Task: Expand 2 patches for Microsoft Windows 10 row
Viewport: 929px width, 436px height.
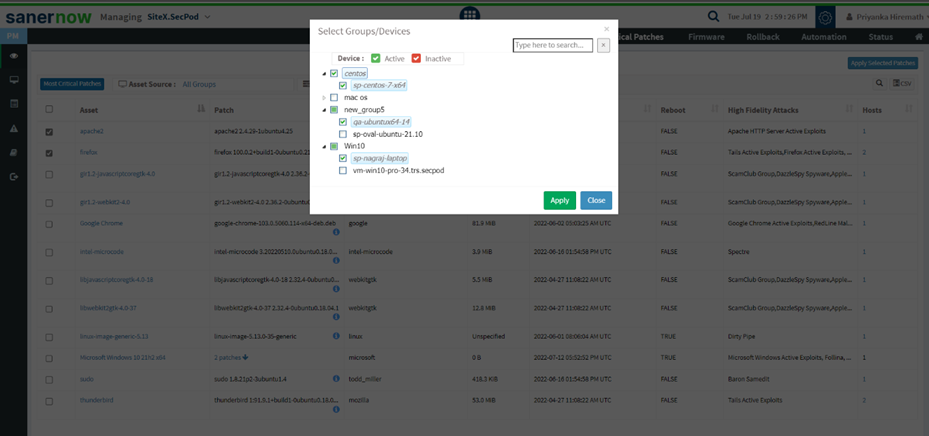Action: [231, 357]
